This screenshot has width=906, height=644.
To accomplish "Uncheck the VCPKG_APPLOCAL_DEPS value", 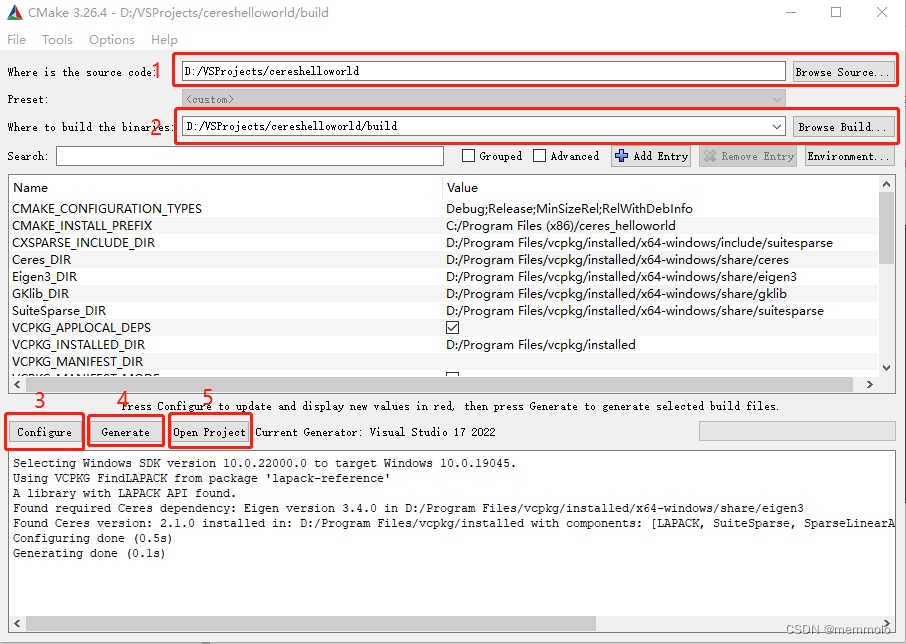I will click(451, 327).
